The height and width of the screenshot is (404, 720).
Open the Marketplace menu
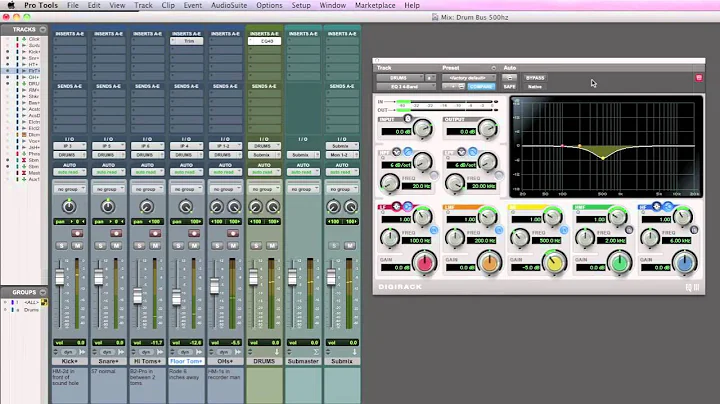(x=375, y=5)
